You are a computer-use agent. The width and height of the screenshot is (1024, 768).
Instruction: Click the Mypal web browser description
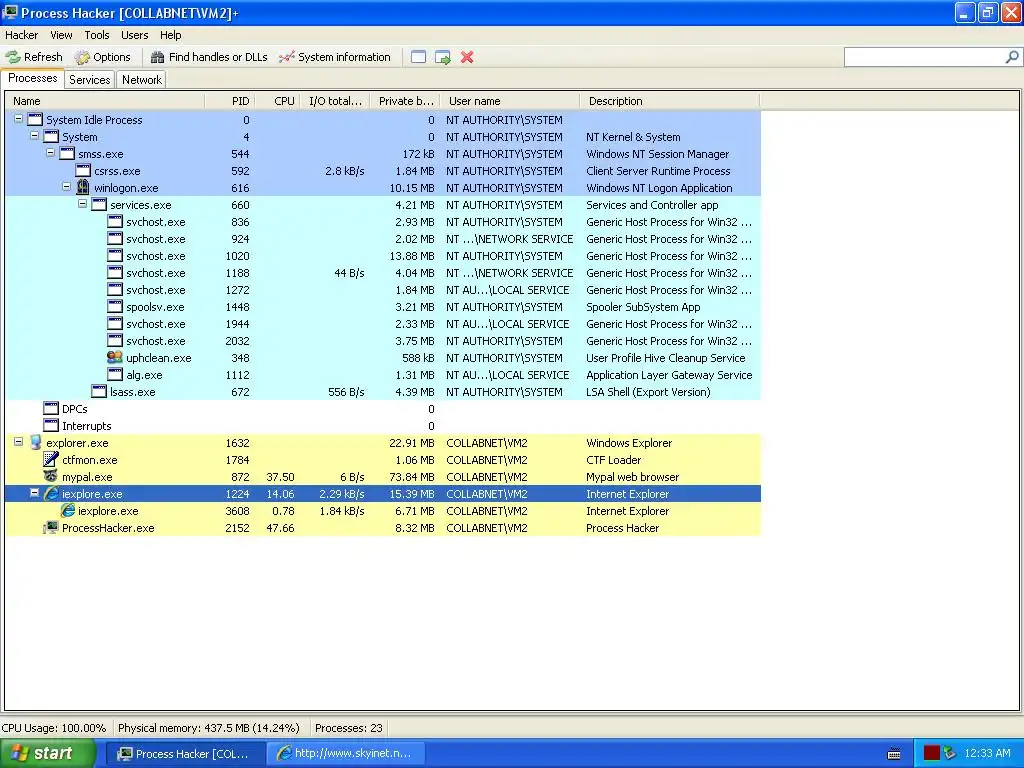tap(632, 477)
